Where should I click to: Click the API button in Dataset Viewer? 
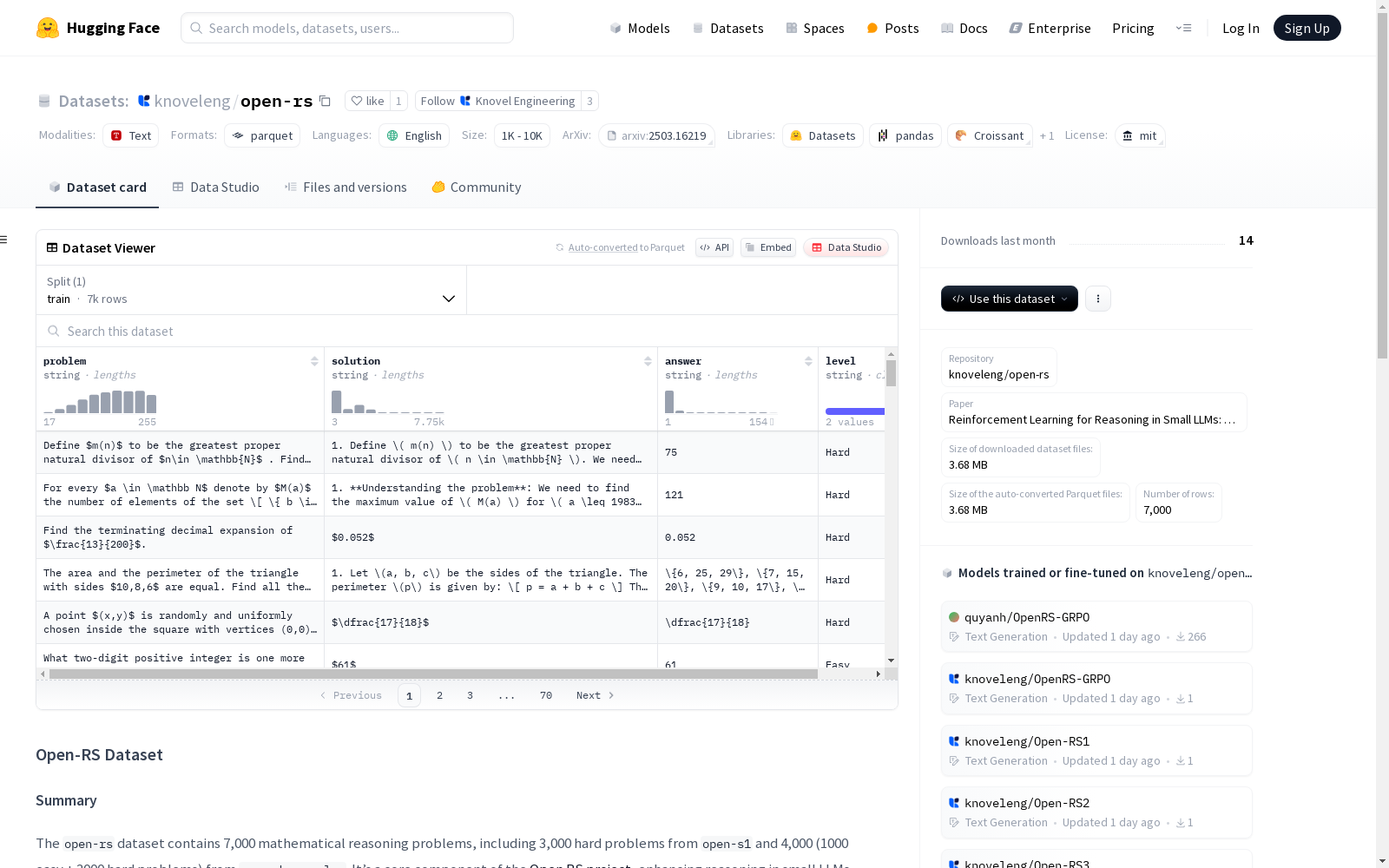point(714,247)
